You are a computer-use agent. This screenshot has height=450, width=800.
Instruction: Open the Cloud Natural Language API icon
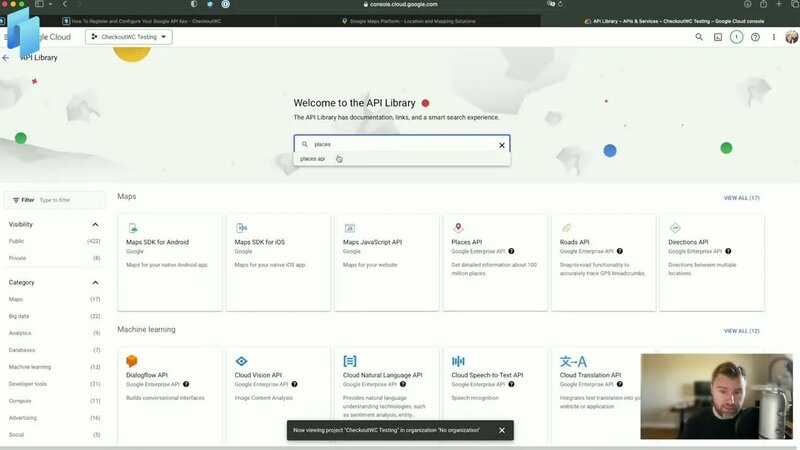pyautogui.click(x=349, y=361)
